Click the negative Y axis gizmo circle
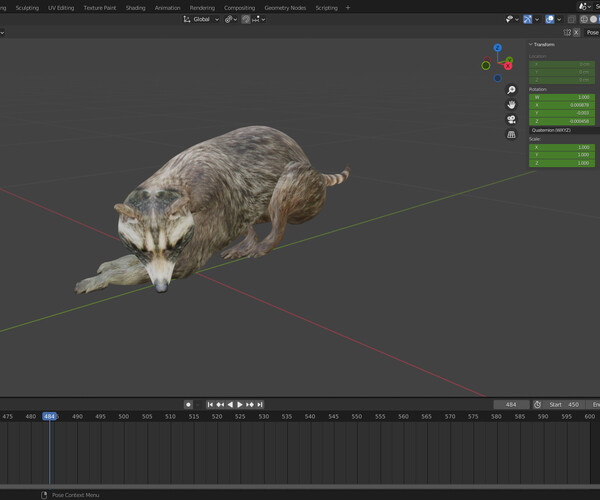This screenshot has height=500, width=600. [486, 66]
